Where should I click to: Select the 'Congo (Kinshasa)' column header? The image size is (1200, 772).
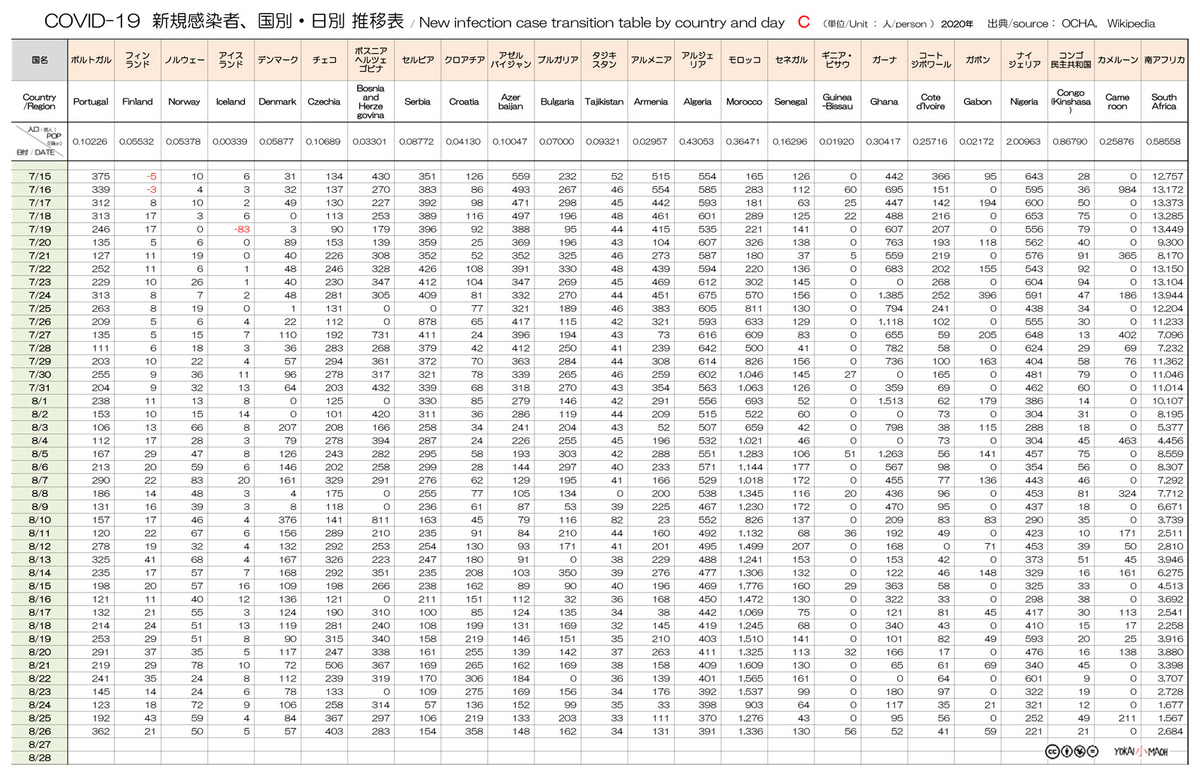coord(1071,101)
